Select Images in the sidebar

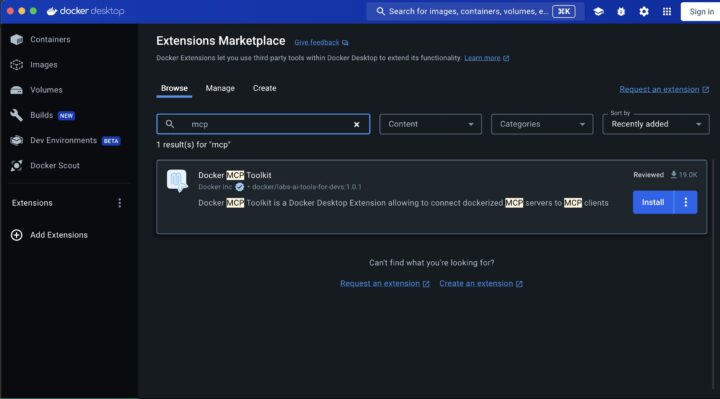point(44,65)
